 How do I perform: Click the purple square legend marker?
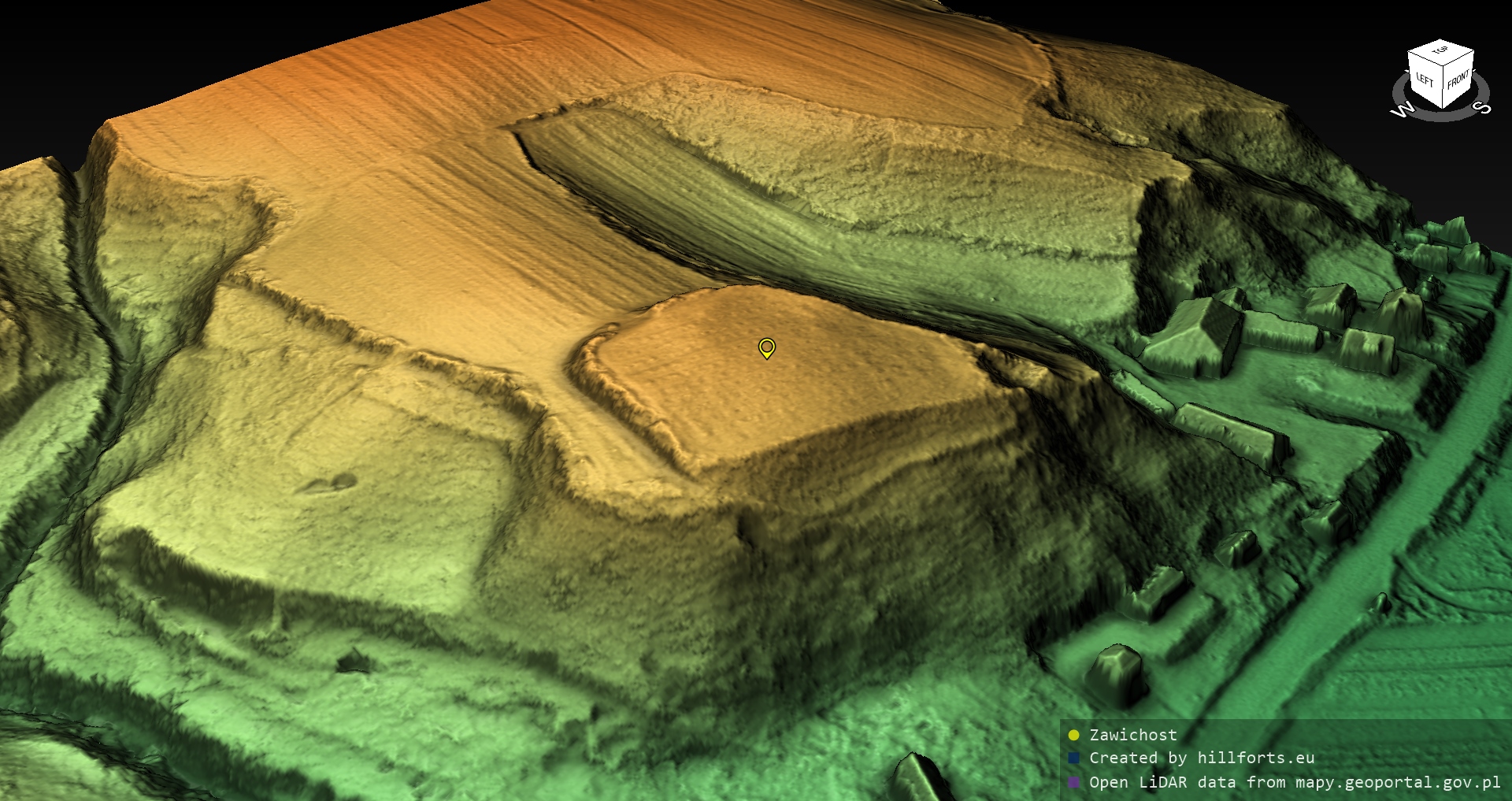pyautogui.click(x=1073, y=783)
